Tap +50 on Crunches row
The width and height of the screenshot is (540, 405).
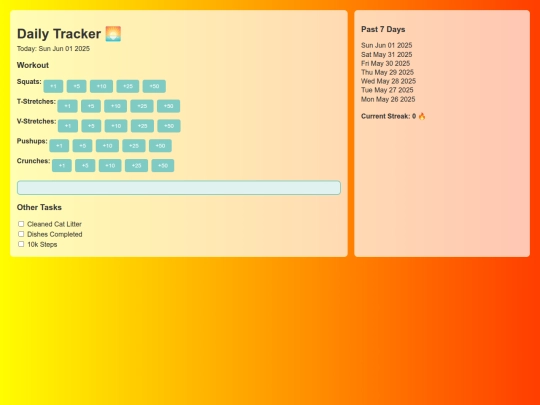click(163, 166)
